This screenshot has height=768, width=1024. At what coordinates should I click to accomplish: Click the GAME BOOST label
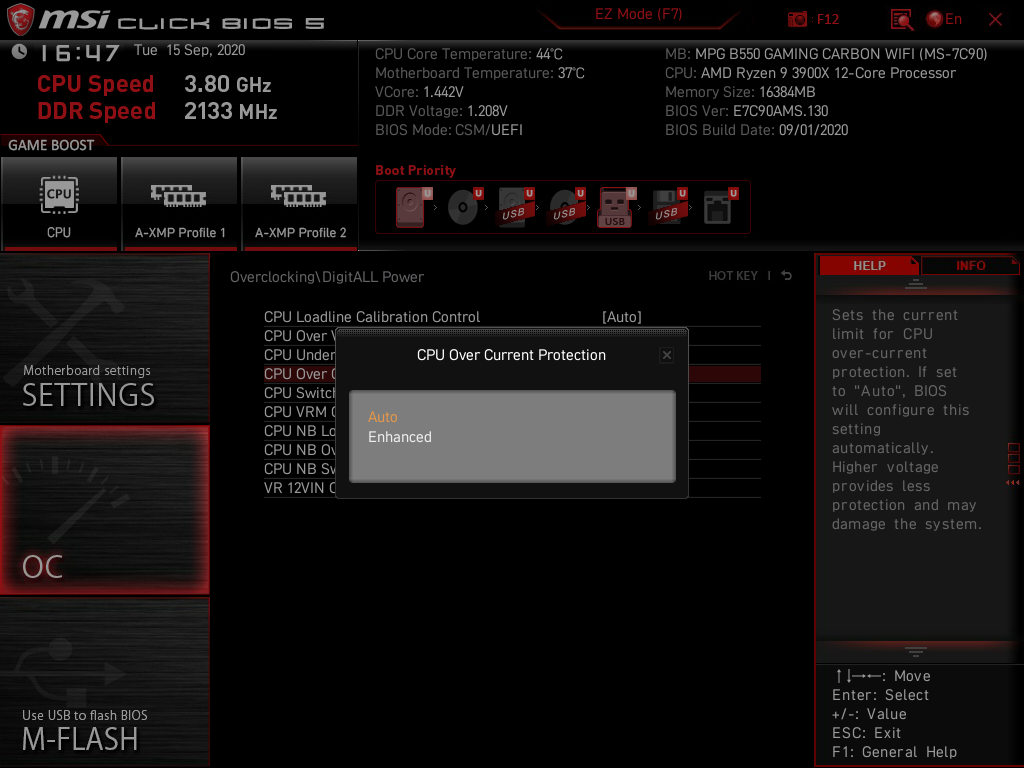click(51, 145)
